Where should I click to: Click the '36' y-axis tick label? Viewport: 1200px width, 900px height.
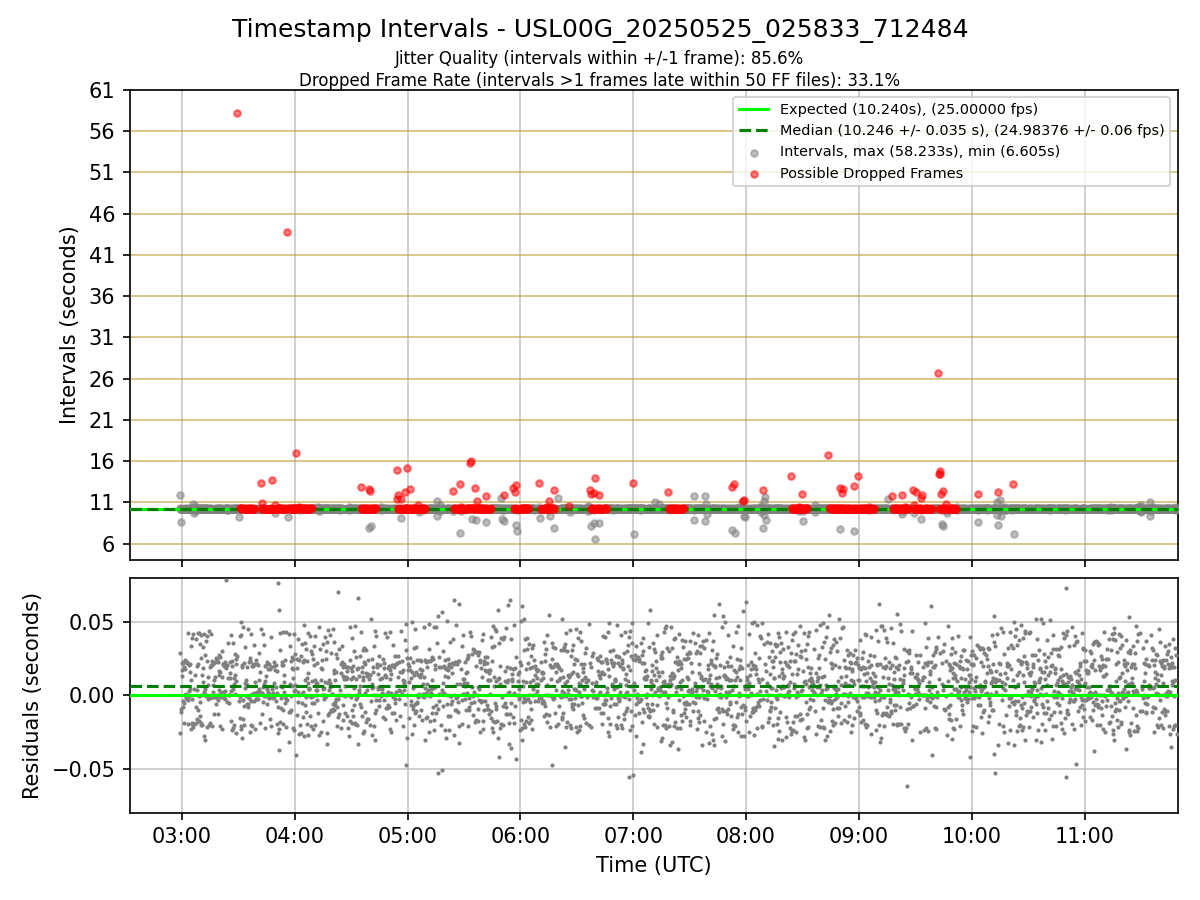(103, 297)
